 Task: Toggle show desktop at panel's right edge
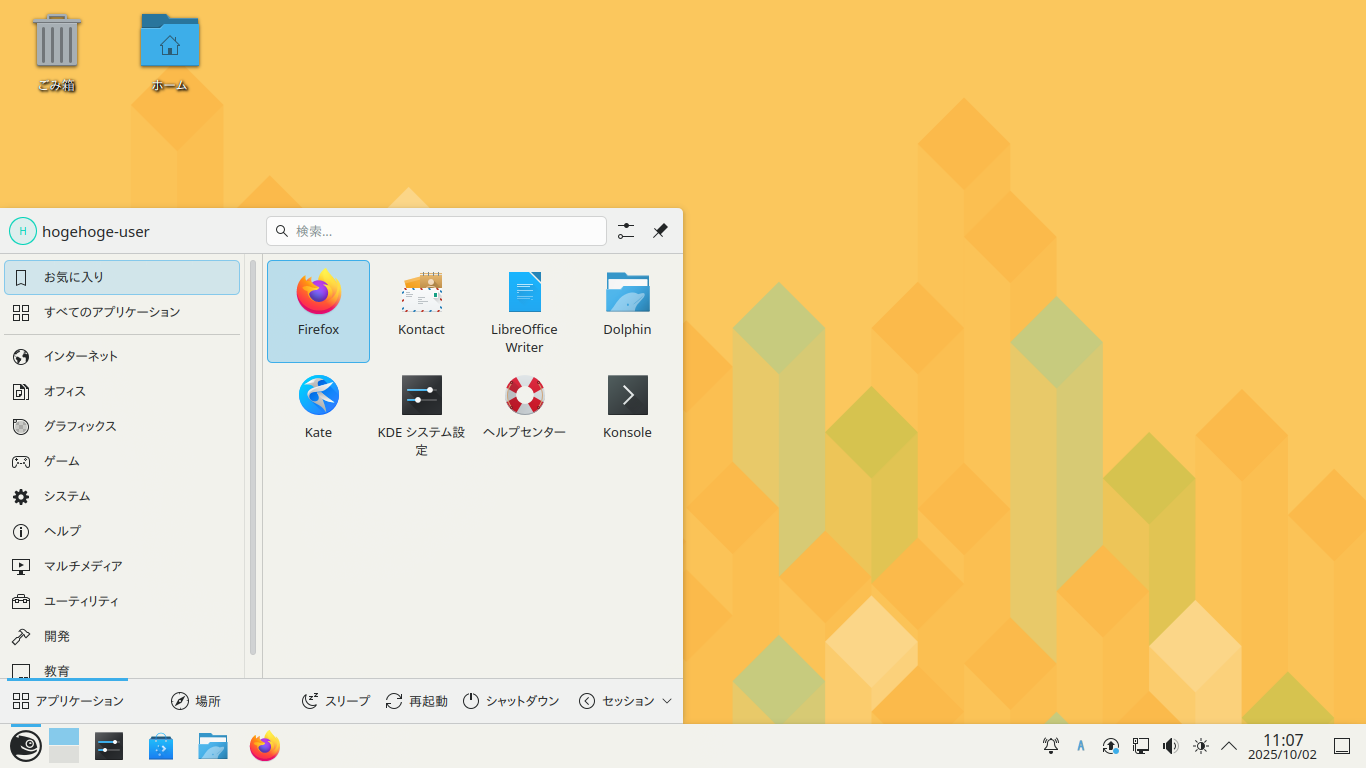(x=1343, y=746)
